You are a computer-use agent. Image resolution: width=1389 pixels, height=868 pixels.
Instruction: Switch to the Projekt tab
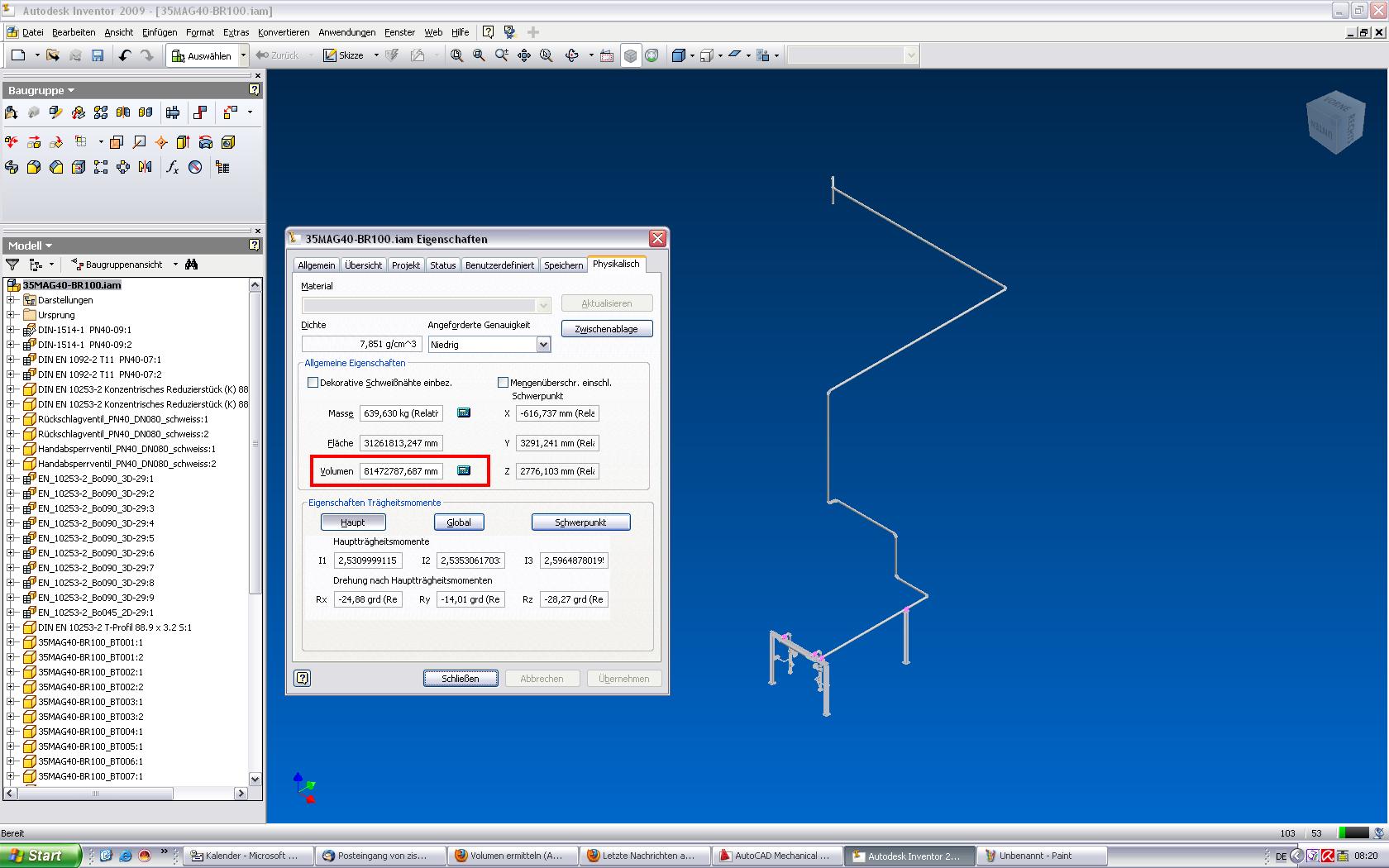coord(406,265)
